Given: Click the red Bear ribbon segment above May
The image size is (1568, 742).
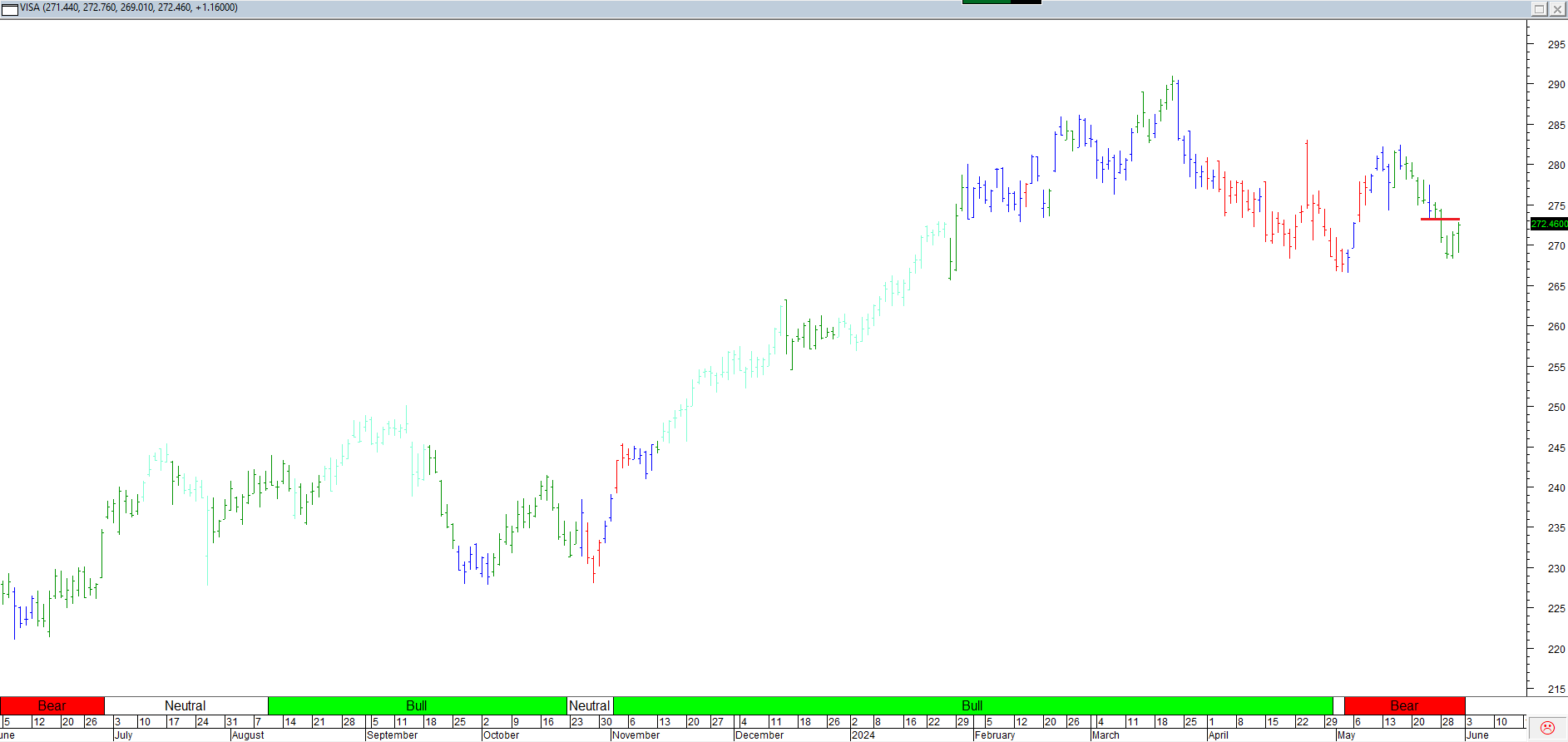Looking at the screenshot, I should [1404, 705].
